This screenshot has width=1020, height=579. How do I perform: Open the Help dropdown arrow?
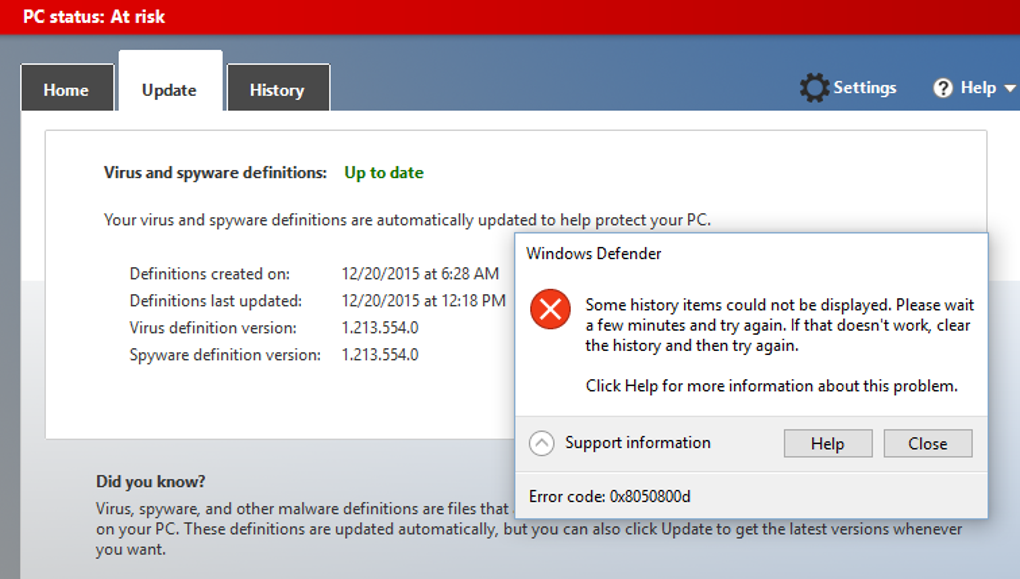pyautogui.click(x=1009, y=88)
